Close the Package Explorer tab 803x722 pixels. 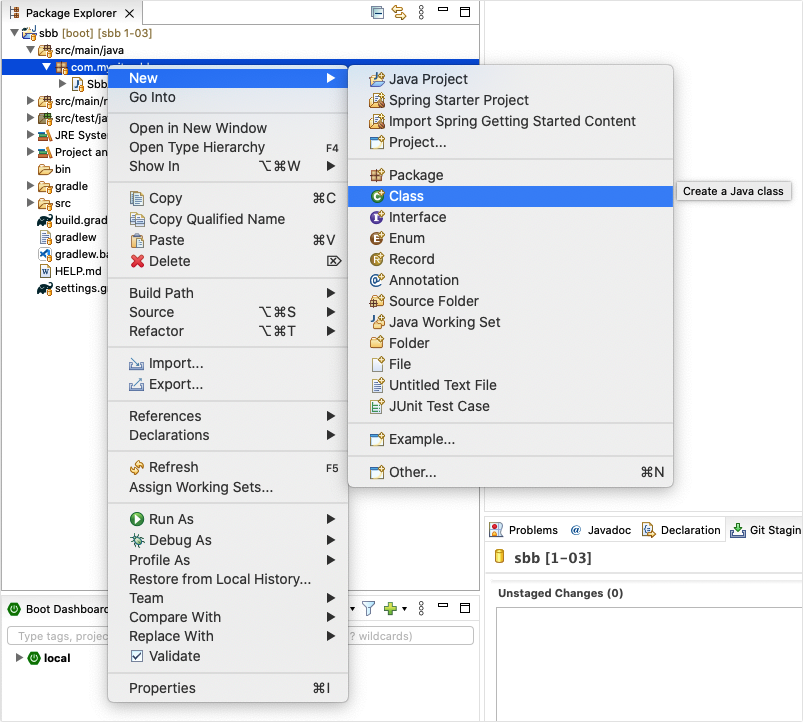pyautogui.click(x=130, y=13)
